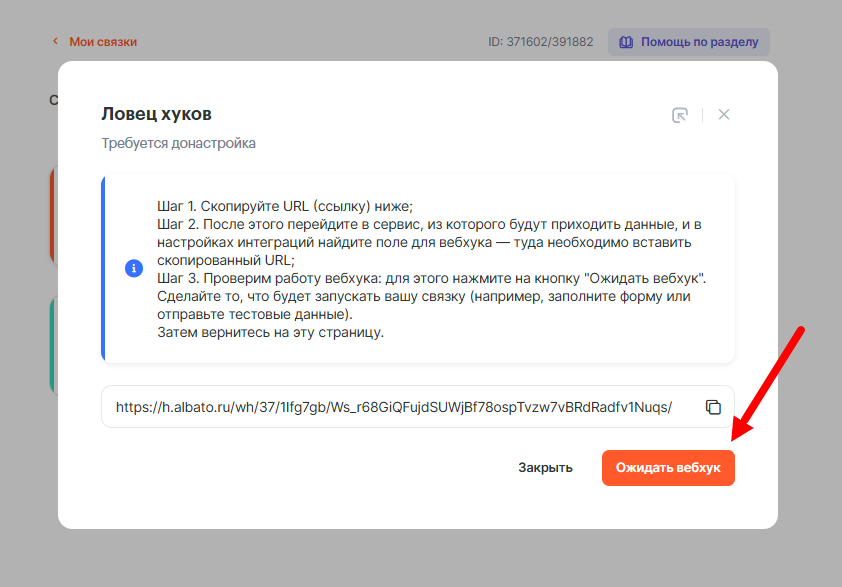Click the green card edge behind the dialog

point(53,345)
